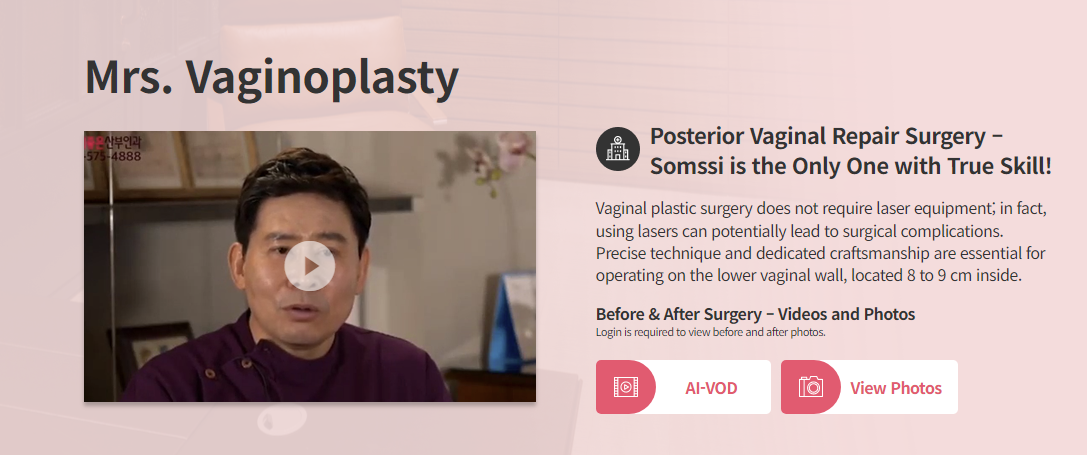Click the 575-4888 phone number overlay
The height and width of the screenshot is (455, 1087).
(x=113, y=157)
